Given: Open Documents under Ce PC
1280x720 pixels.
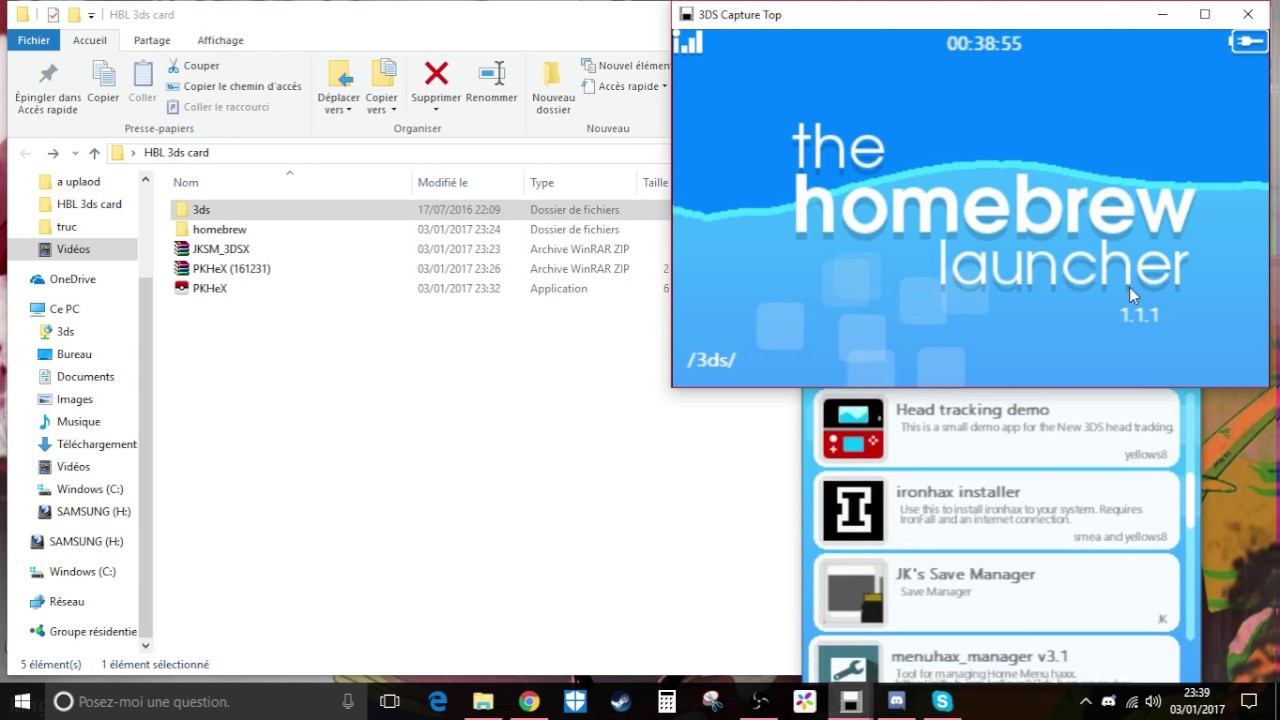Looking at the screenshot, I should pos(85,377).
